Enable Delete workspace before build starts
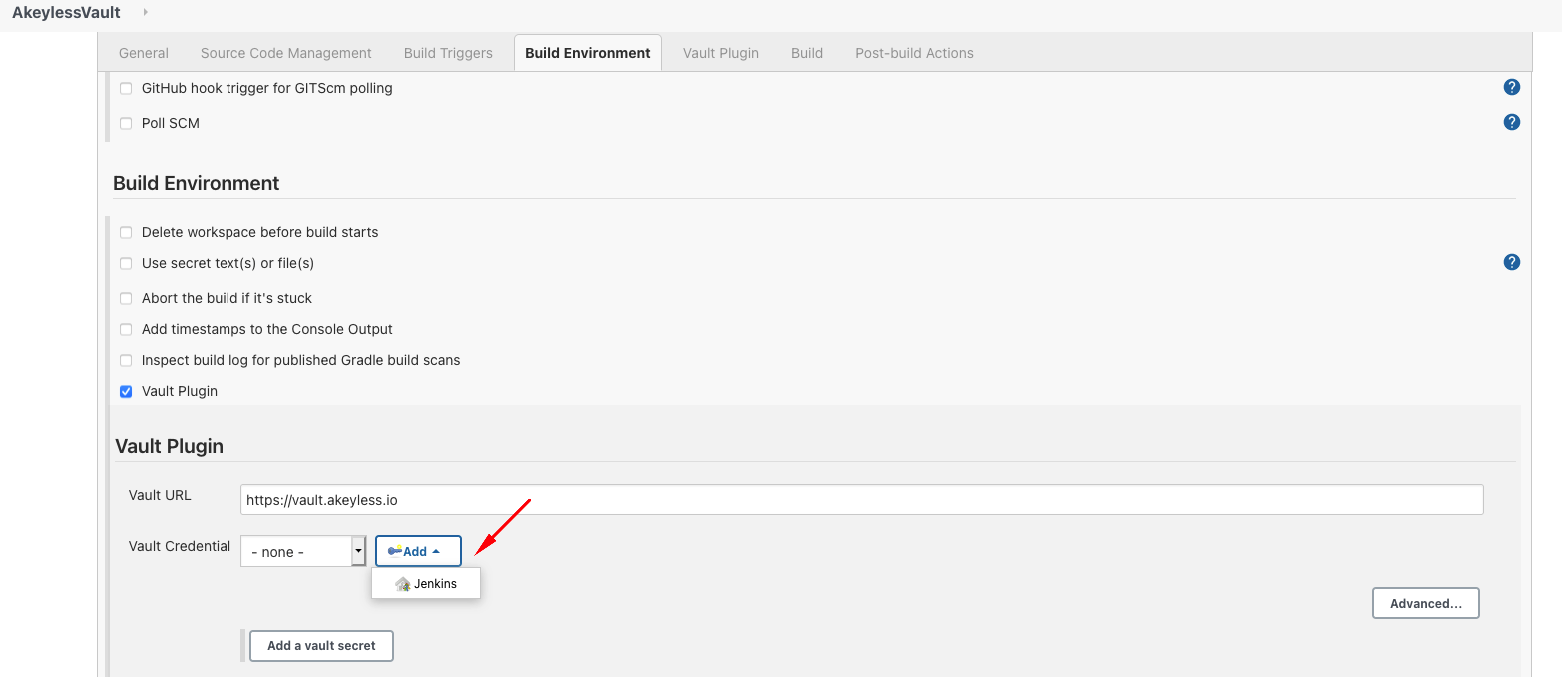This screenshot has width=1562, height=677. click(126, 232)
